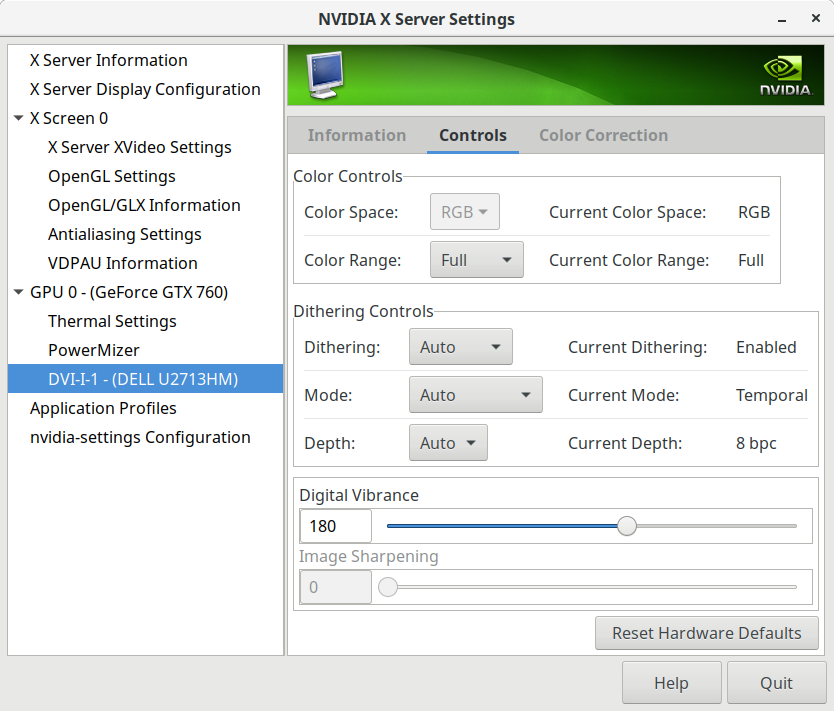
Task: Open the Color Space dropdown
Action: 464,212
